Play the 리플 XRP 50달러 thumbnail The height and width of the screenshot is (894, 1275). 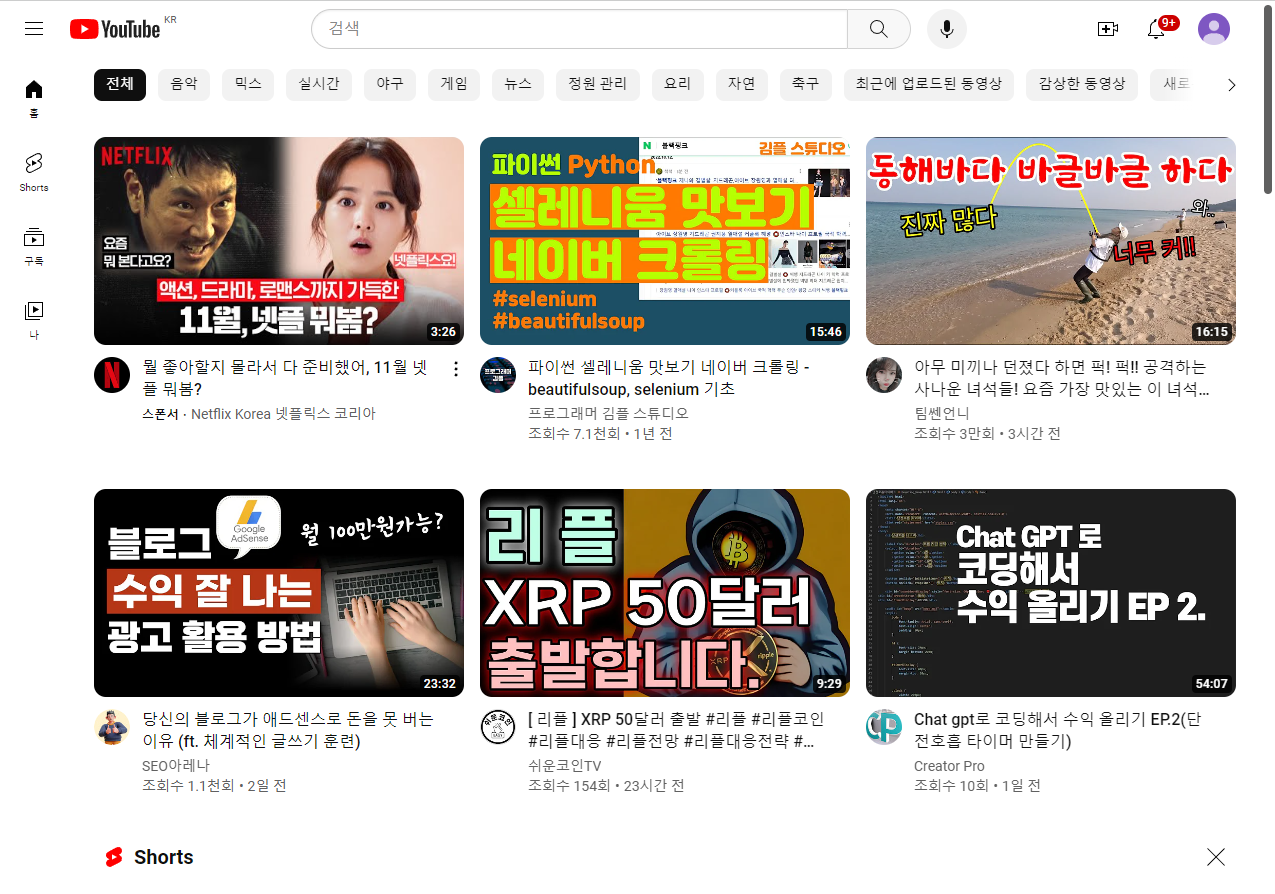point(665,593)
